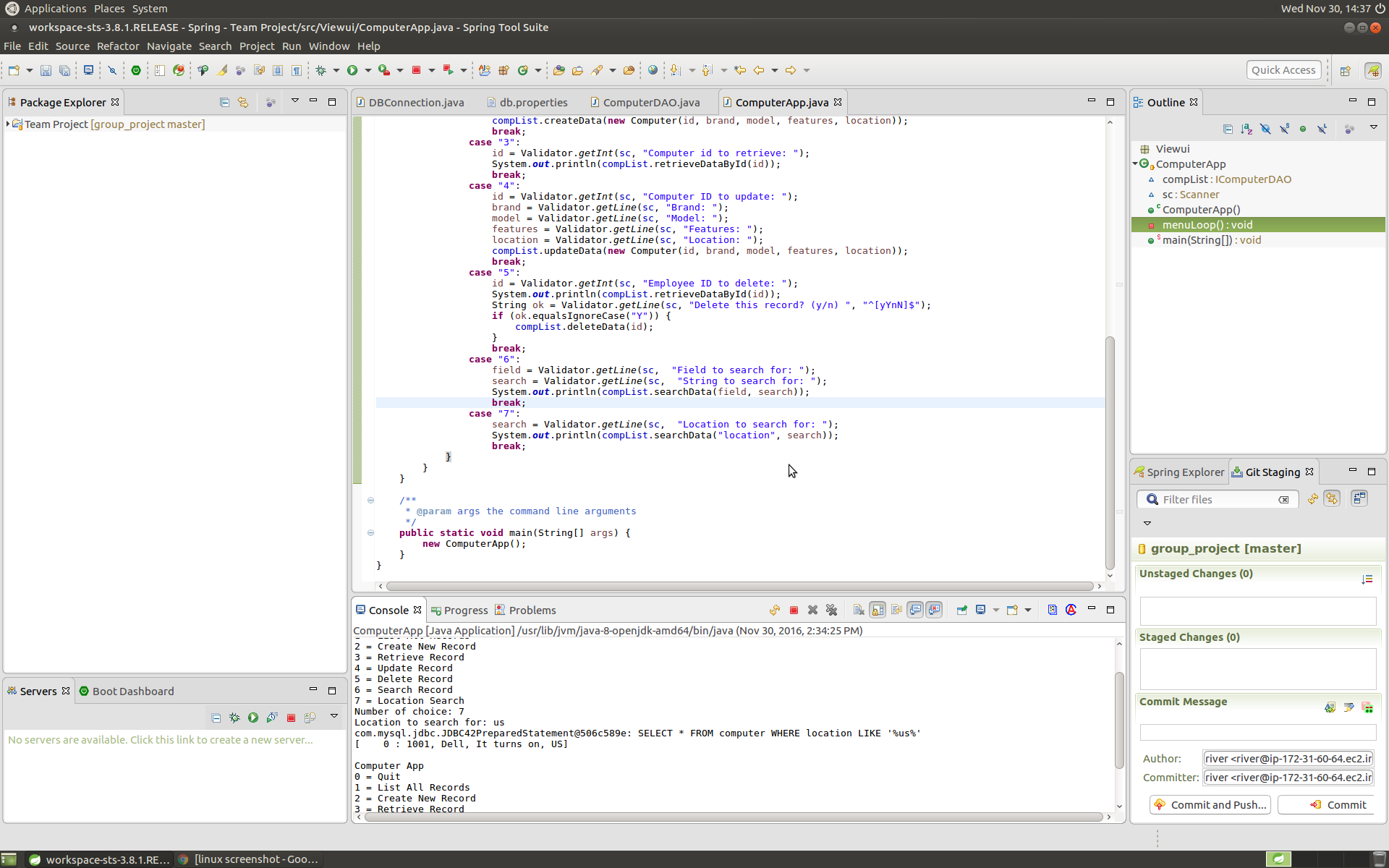The width and height of the screenshot is (1389, 868).
Task: Toggle Show Console When Standard Out Changes
Action: pyautogui.click(x=915, y=610)
